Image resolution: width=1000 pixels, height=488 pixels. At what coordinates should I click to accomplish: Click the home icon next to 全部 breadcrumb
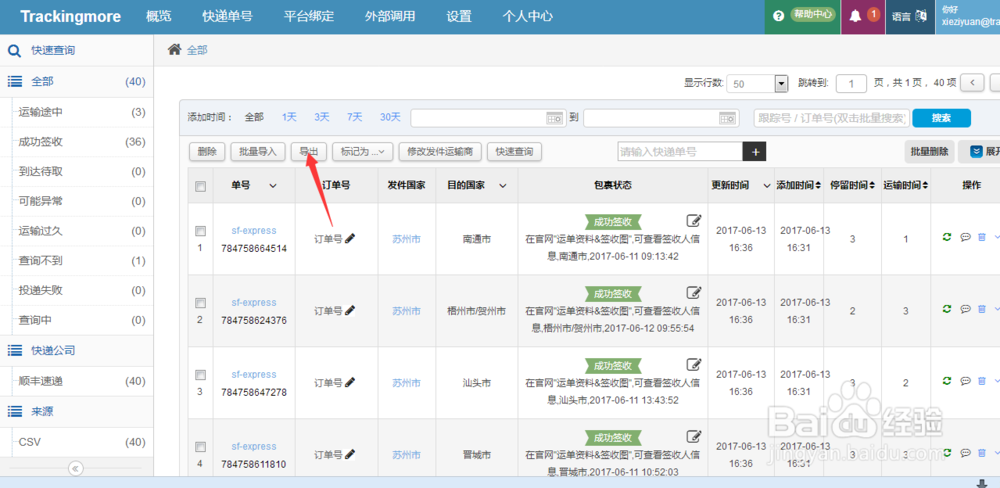pyautogui.click(x=174, y=50)
